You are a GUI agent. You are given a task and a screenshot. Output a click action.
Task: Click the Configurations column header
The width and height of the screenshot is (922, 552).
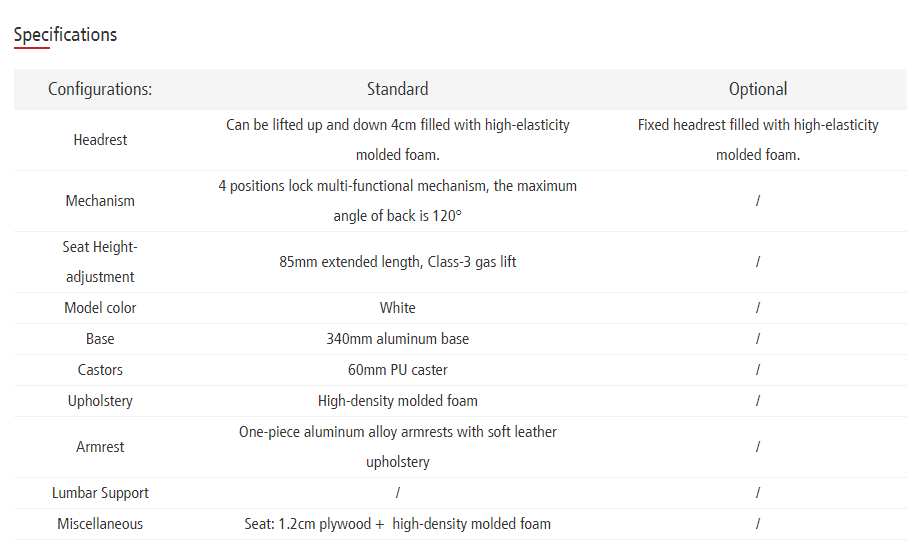[x=100, y=89]
